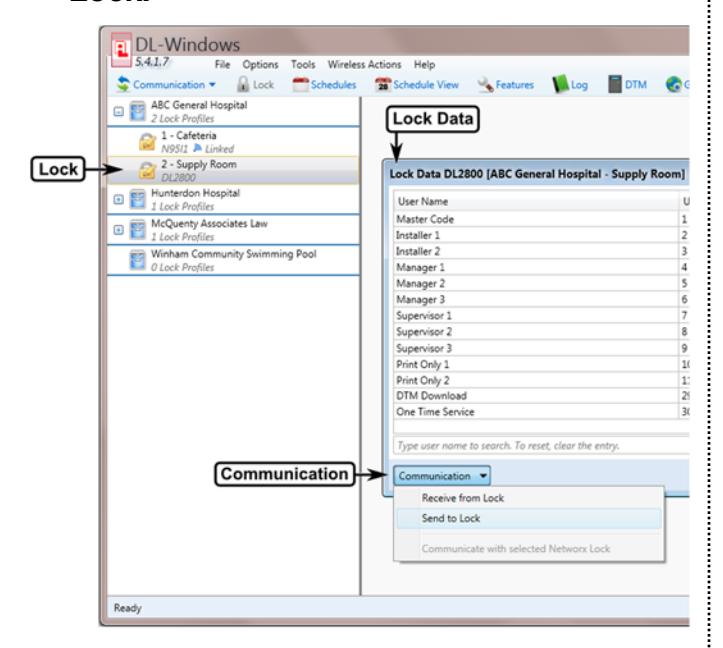Select the Manager 2 user row
The image size is (723, 648).
(541, 284)
